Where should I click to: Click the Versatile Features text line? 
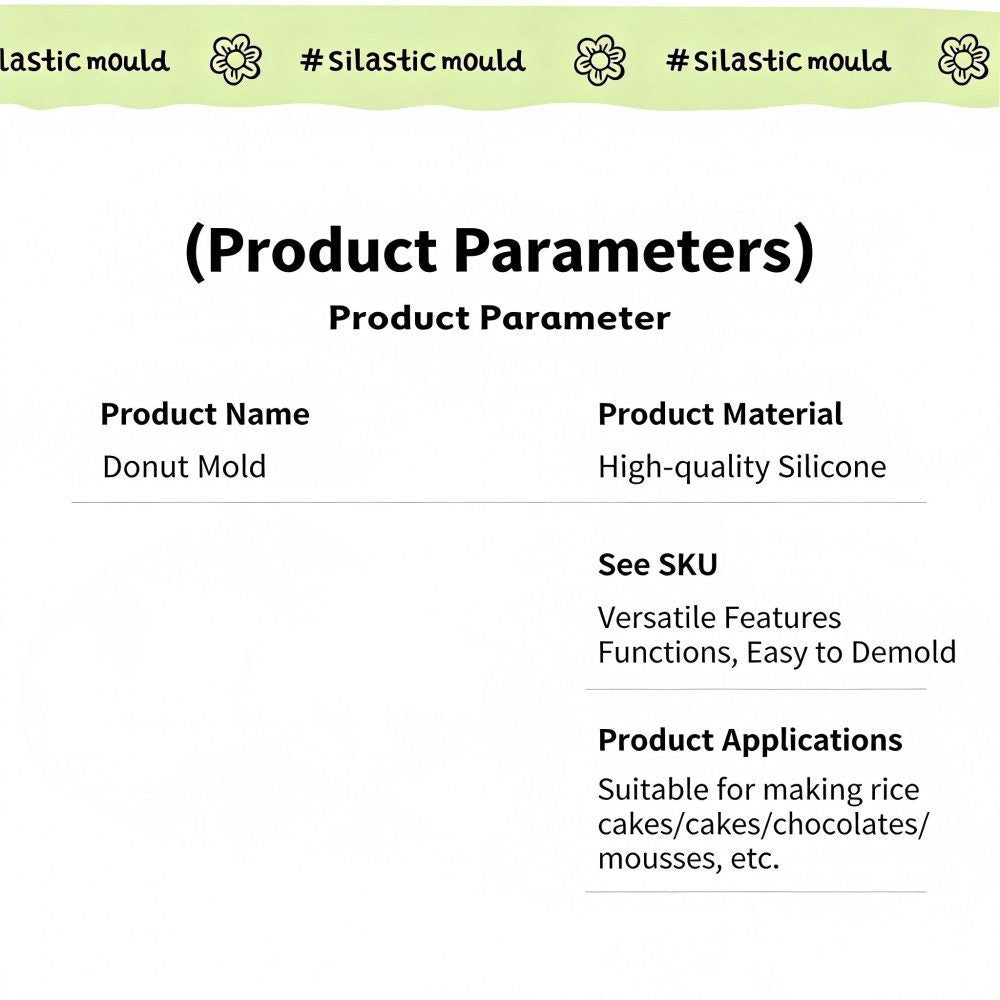click(x=719, y=618)
